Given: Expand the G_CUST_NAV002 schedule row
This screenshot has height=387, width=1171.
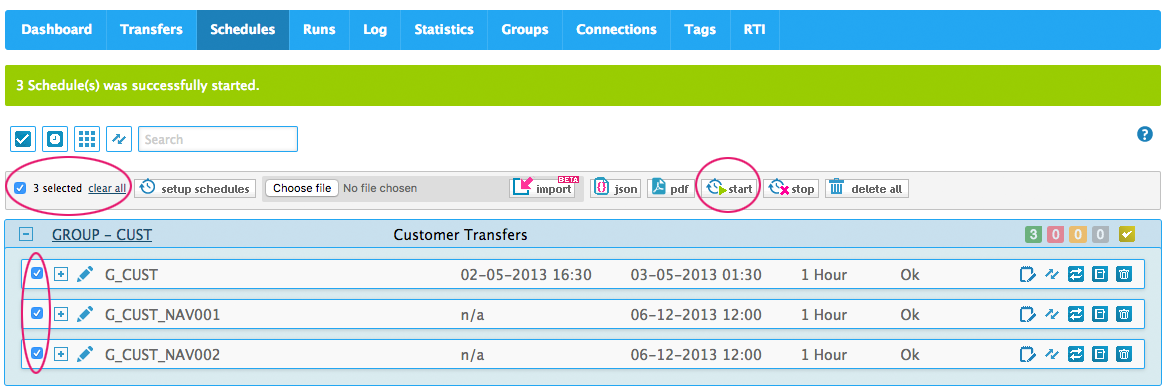Looking at the screenshot, I should point(61,354).
